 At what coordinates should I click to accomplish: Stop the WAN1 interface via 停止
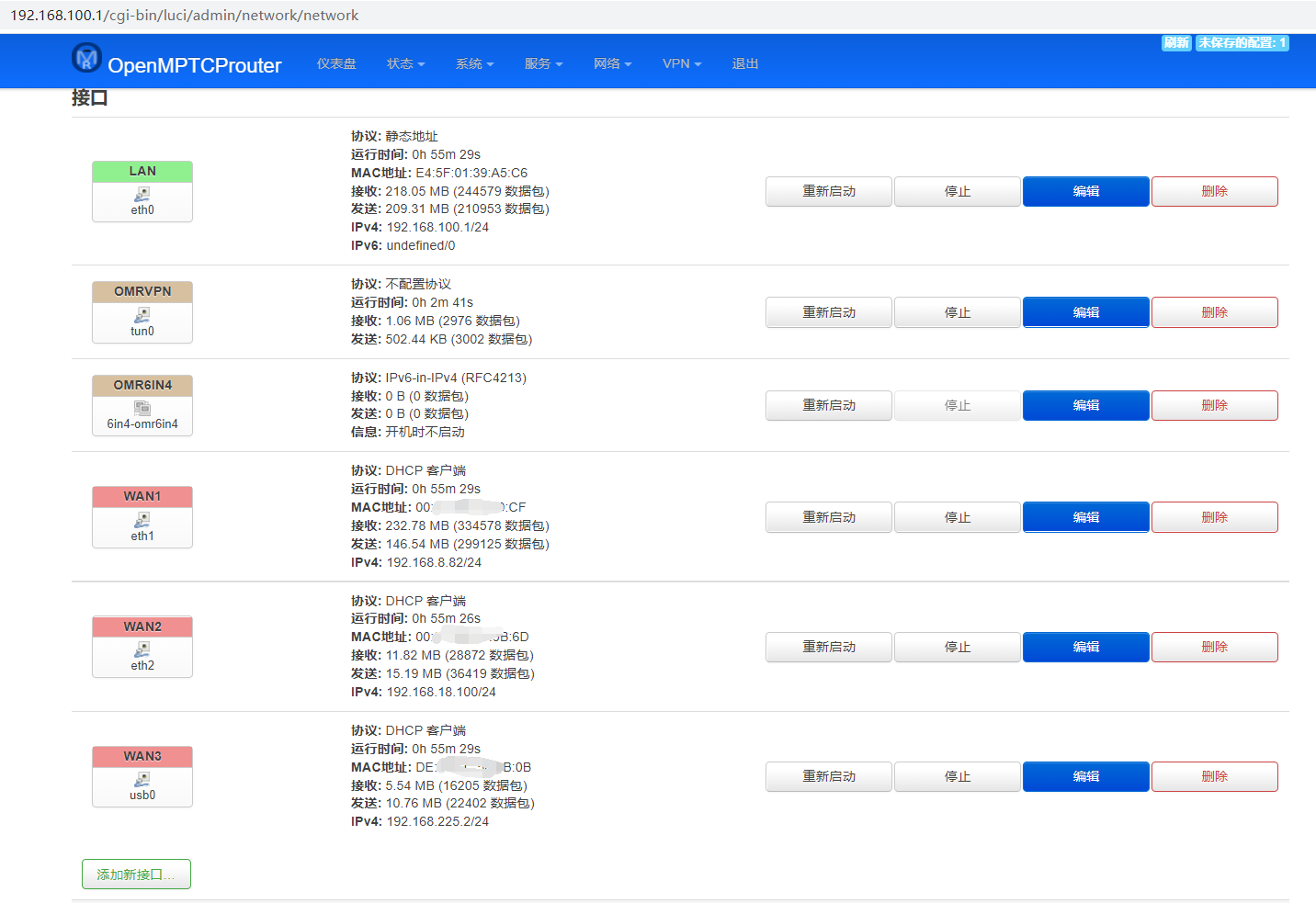pos(957,516)
